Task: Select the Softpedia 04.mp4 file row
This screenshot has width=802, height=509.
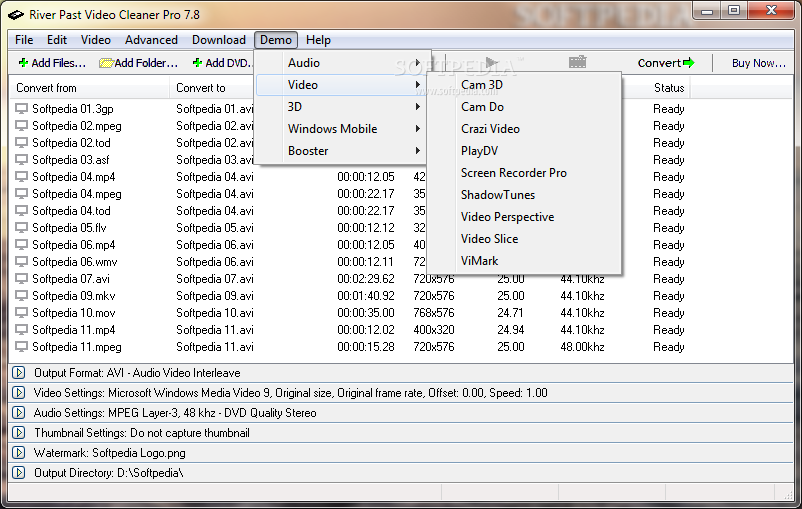Action: [x=74, y=177]
